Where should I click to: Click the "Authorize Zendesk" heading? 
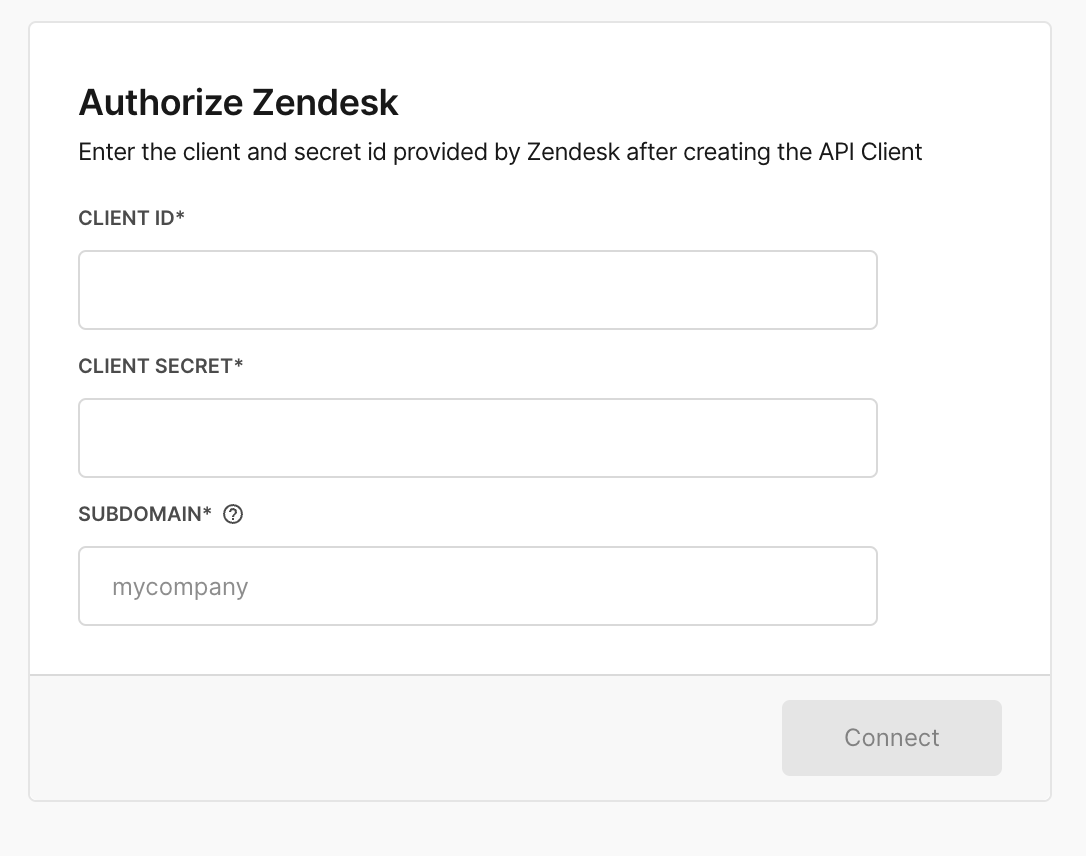[238, 102]
